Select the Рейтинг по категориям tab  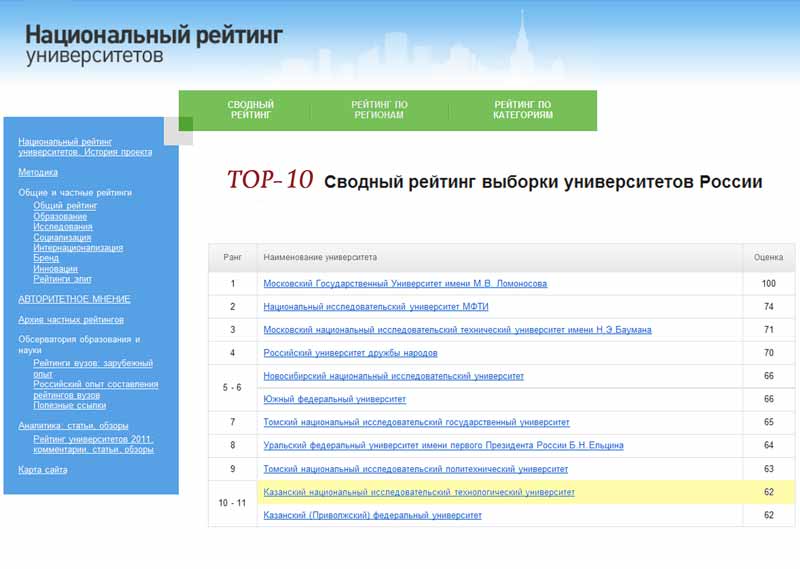point(522,110)
